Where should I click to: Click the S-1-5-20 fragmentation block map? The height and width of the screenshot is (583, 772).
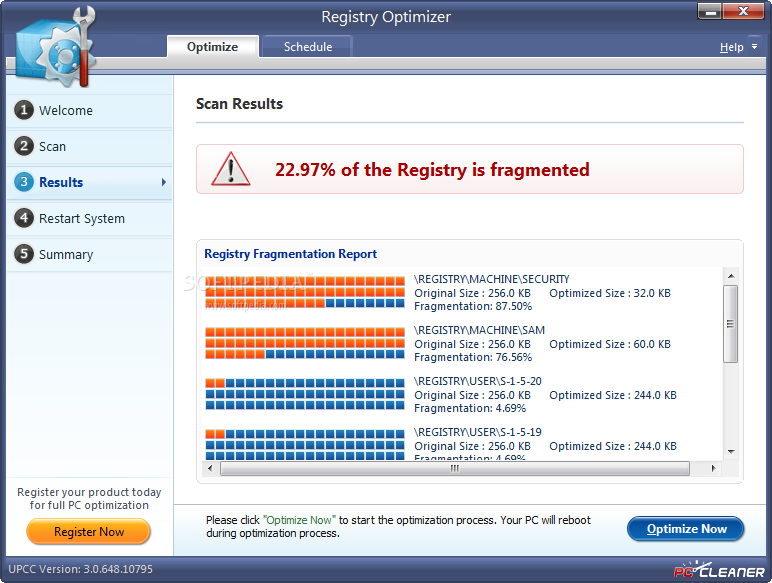point(305,394)
